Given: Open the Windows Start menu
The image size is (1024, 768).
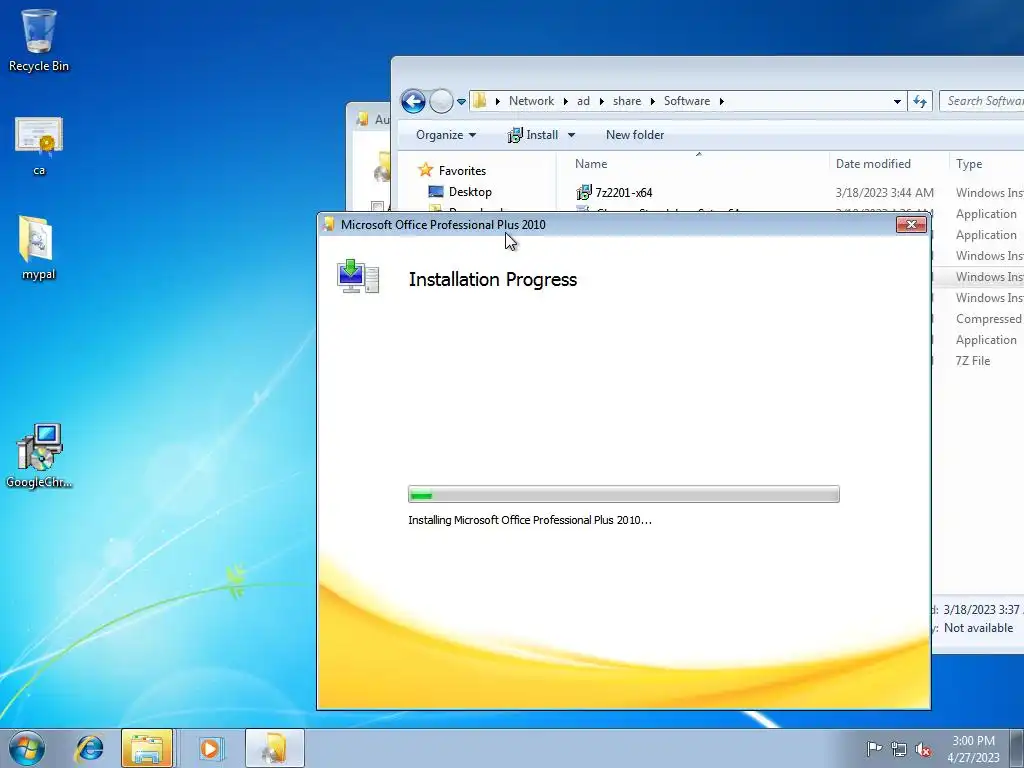Looking at the screenshot, I should 27,748.
